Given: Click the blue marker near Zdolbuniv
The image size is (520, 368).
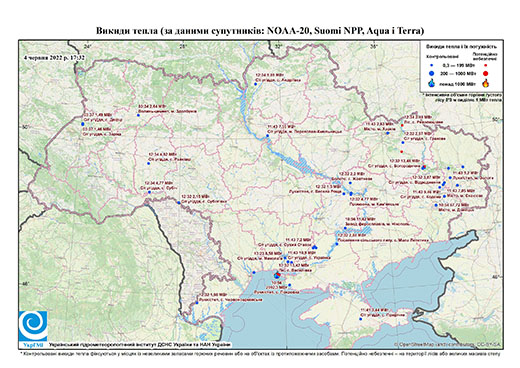Looking at the screenshot, I should 138,115.
